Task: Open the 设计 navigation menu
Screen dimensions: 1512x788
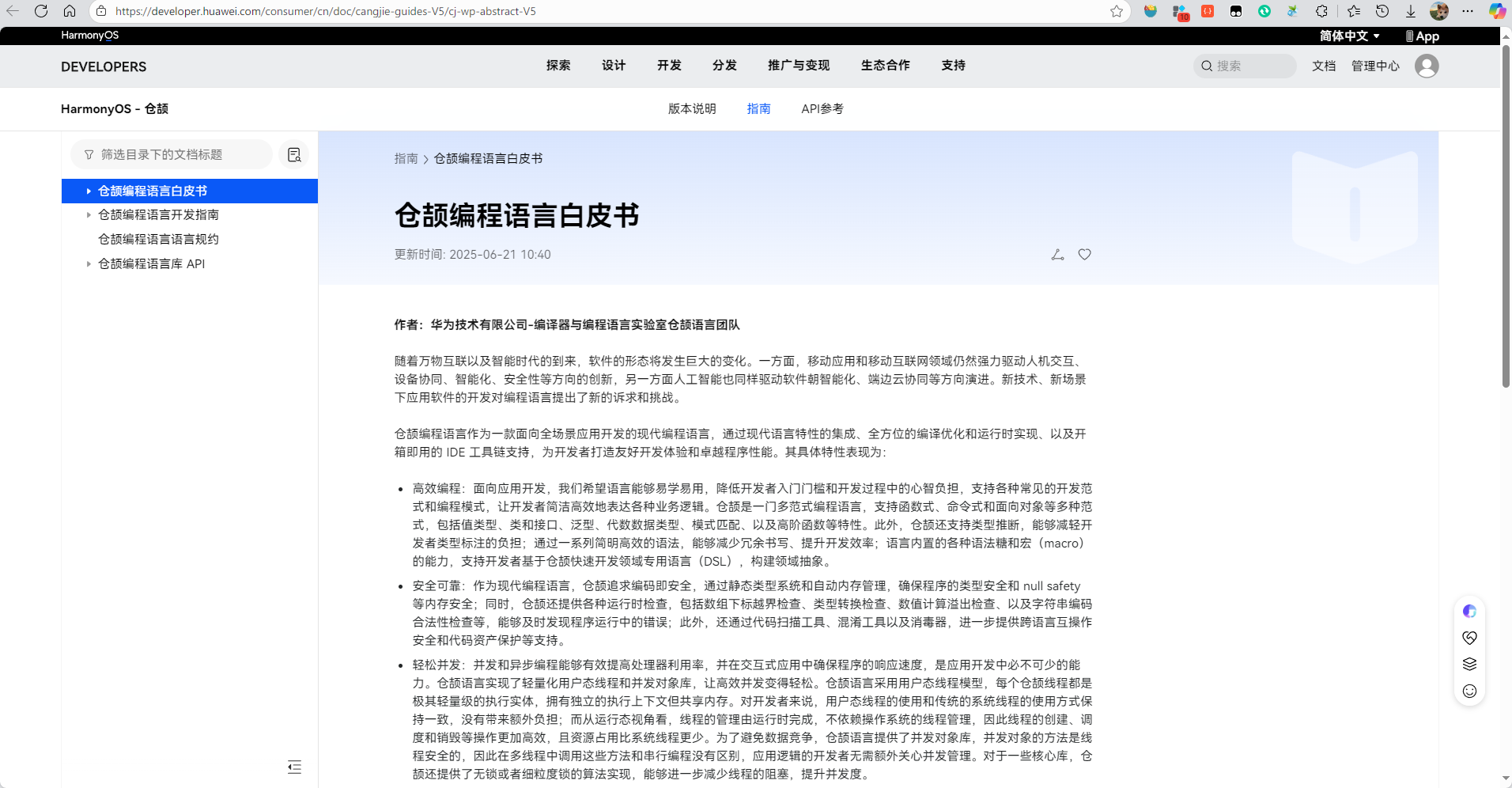Action: [614, 66]
